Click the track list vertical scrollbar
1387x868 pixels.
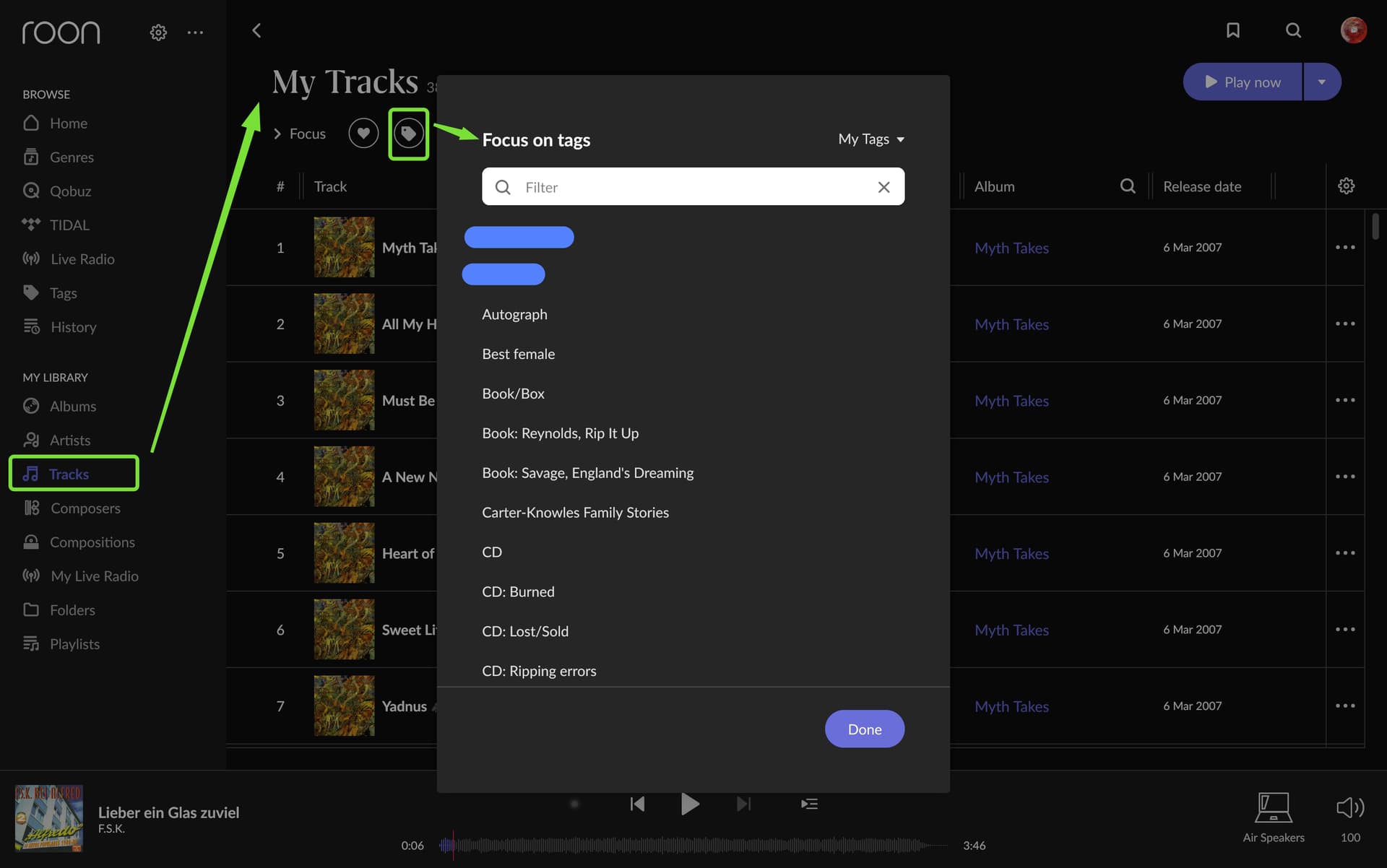tap(1375, 225)
